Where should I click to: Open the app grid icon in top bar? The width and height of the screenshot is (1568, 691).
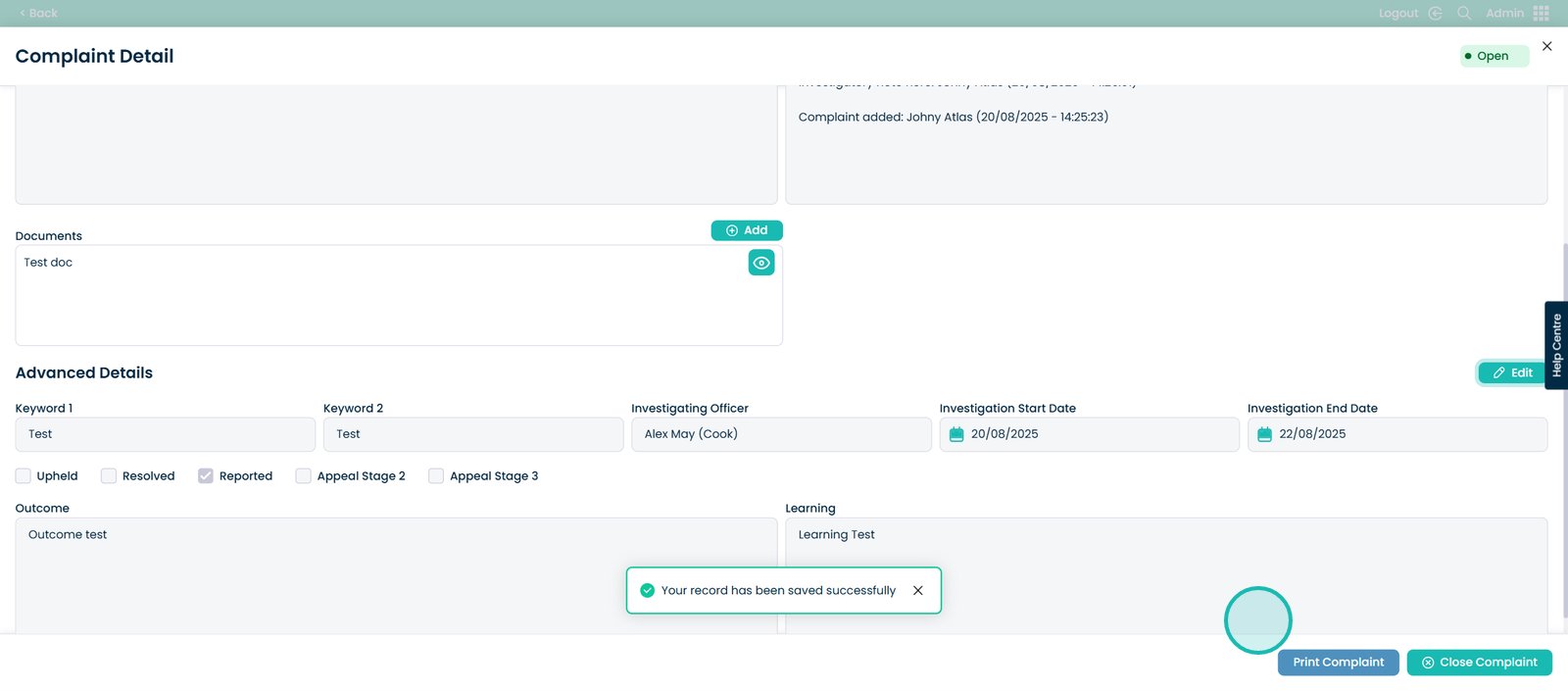click(x=1541, y=13)
